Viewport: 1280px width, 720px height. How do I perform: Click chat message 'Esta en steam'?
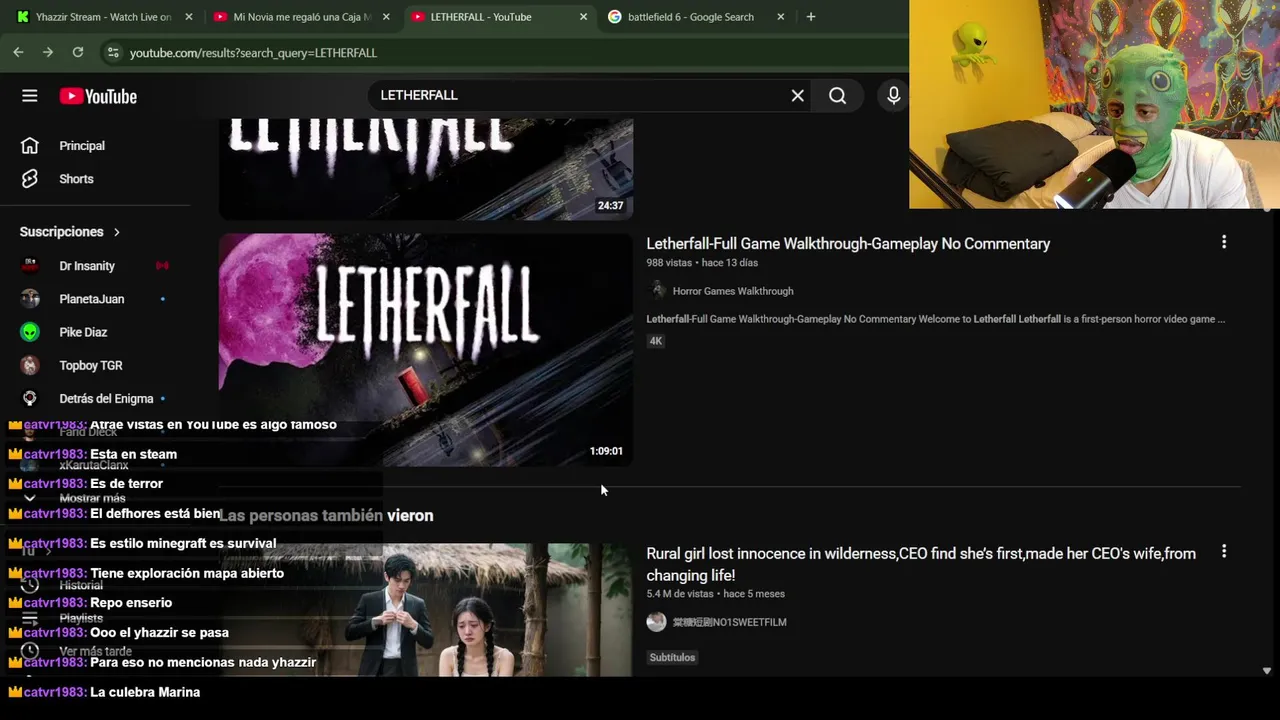(x=134, y=454)
